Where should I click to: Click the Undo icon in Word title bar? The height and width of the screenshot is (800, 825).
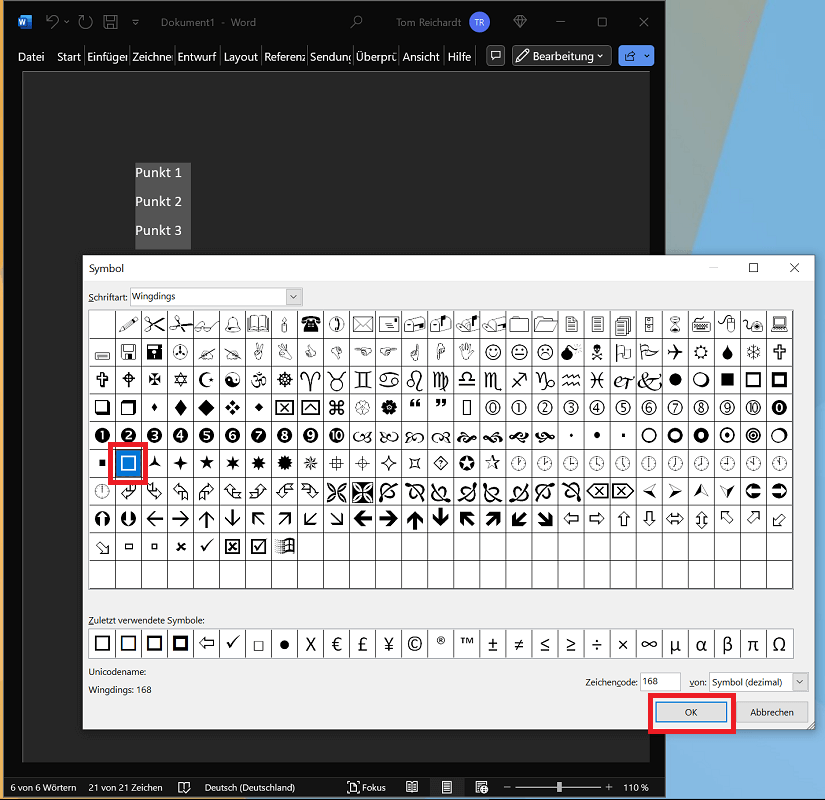point(52,22)
